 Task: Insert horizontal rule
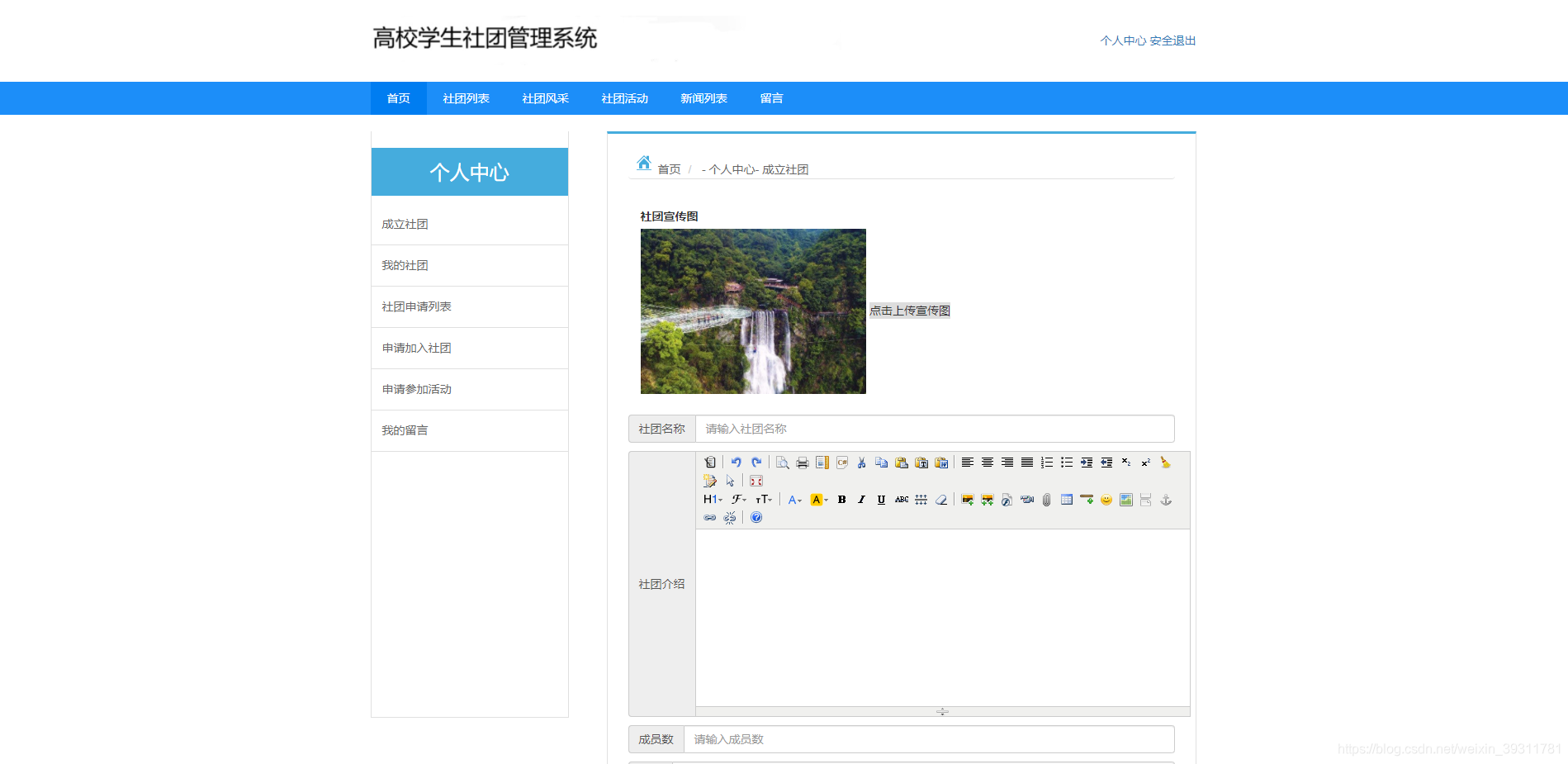point(1087,500)
